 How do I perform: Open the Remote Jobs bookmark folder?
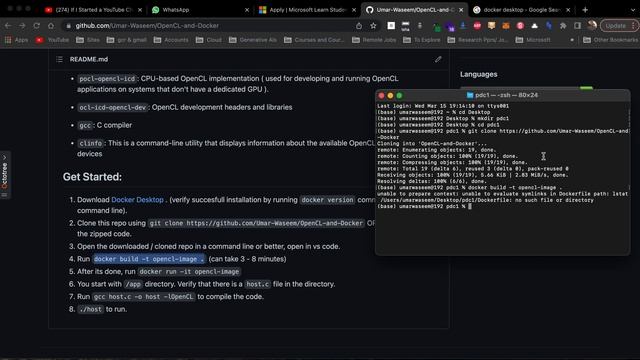(374, 40)
